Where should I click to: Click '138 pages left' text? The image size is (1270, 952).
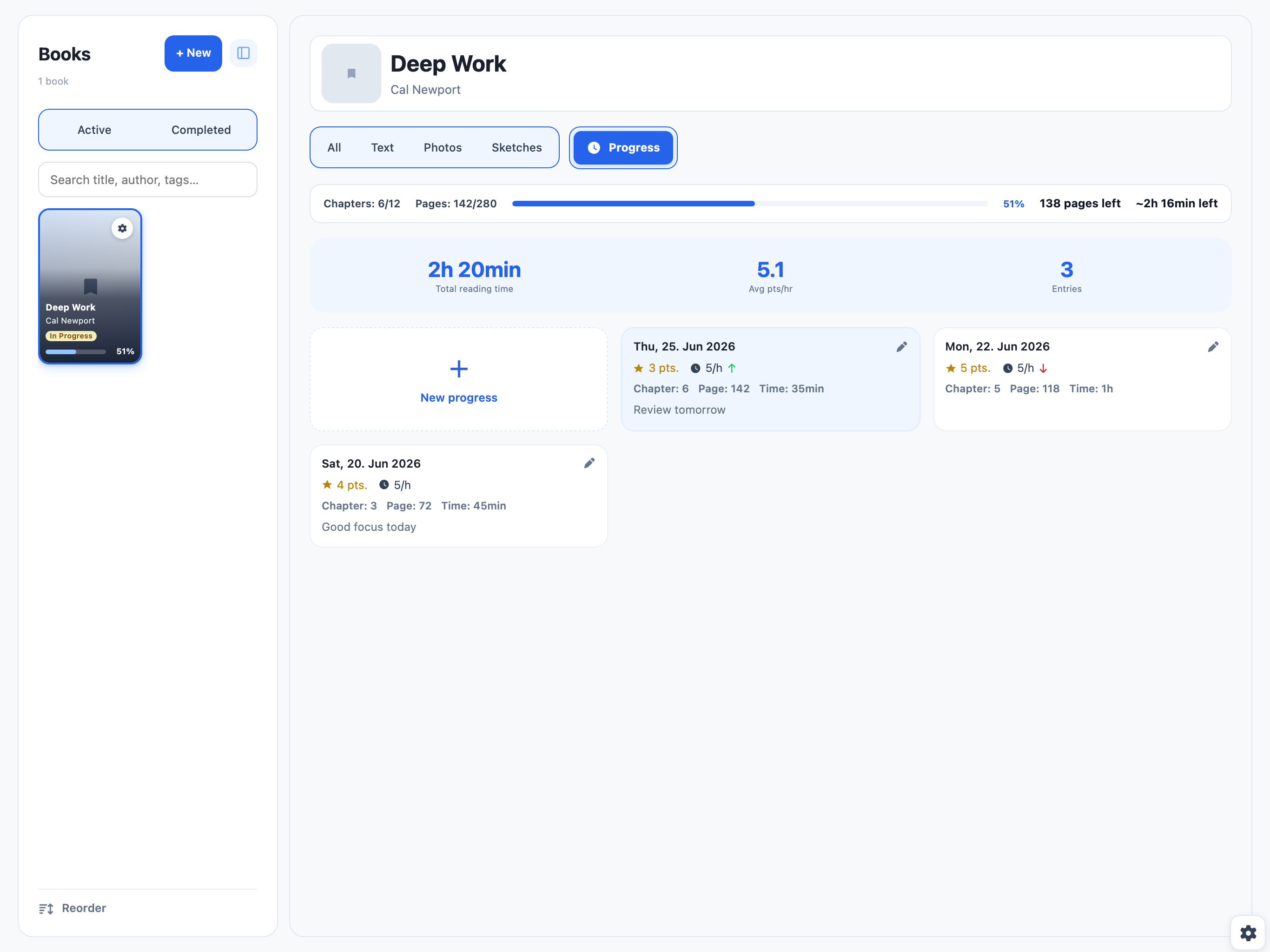click(1080, 203)
